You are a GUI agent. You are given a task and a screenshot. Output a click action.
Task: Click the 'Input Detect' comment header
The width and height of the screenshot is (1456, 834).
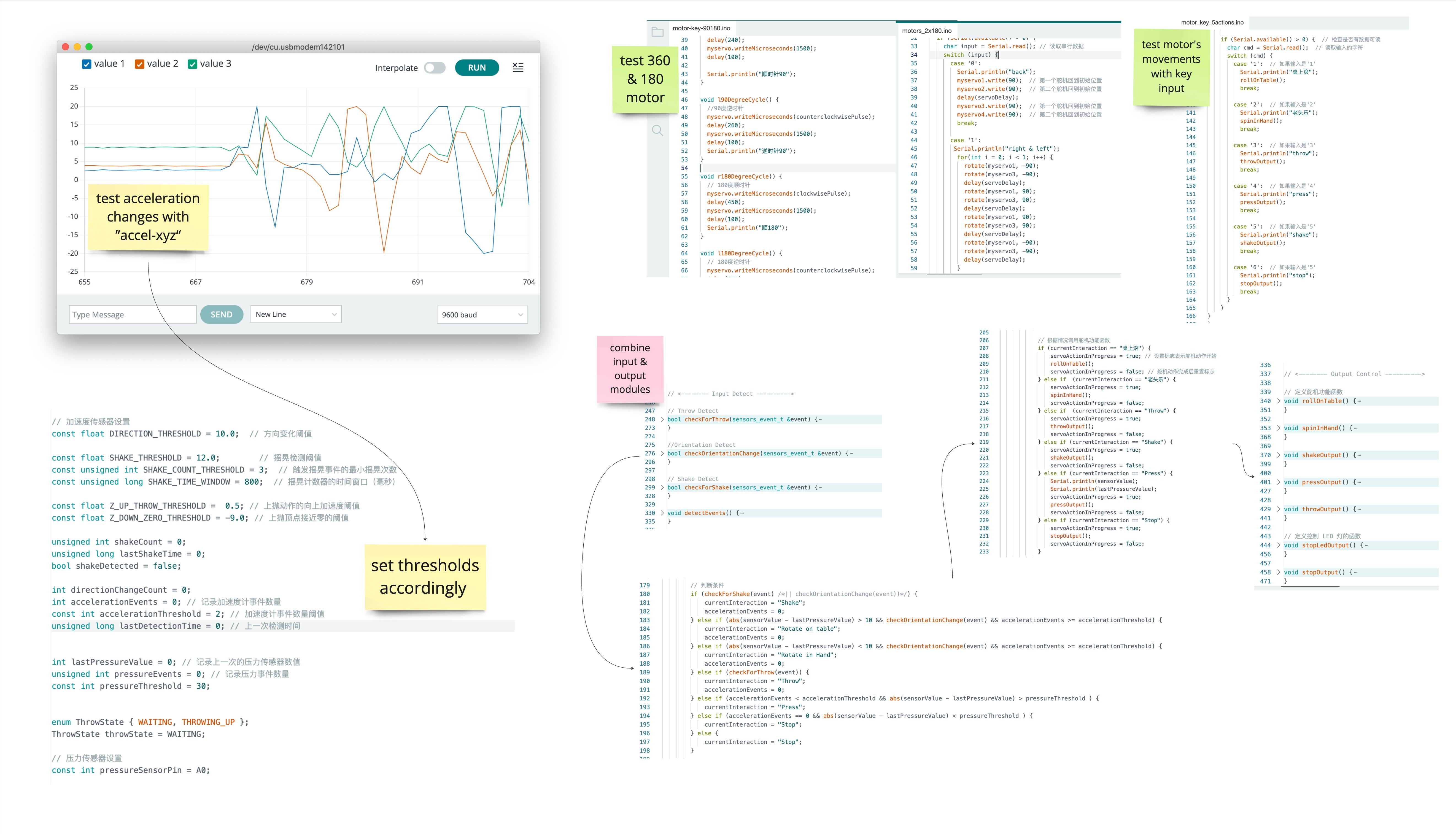731,393
